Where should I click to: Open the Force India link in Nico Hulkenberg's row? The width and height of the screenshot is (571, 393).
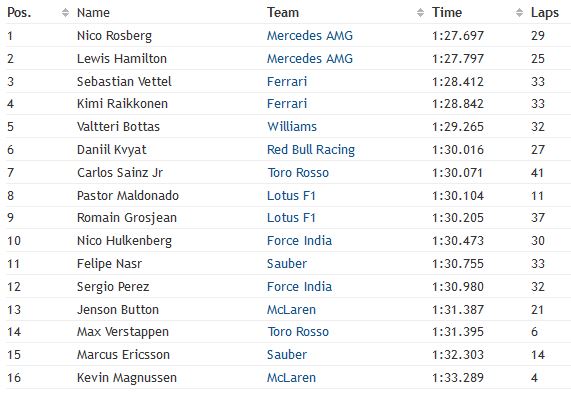(299, 241)
